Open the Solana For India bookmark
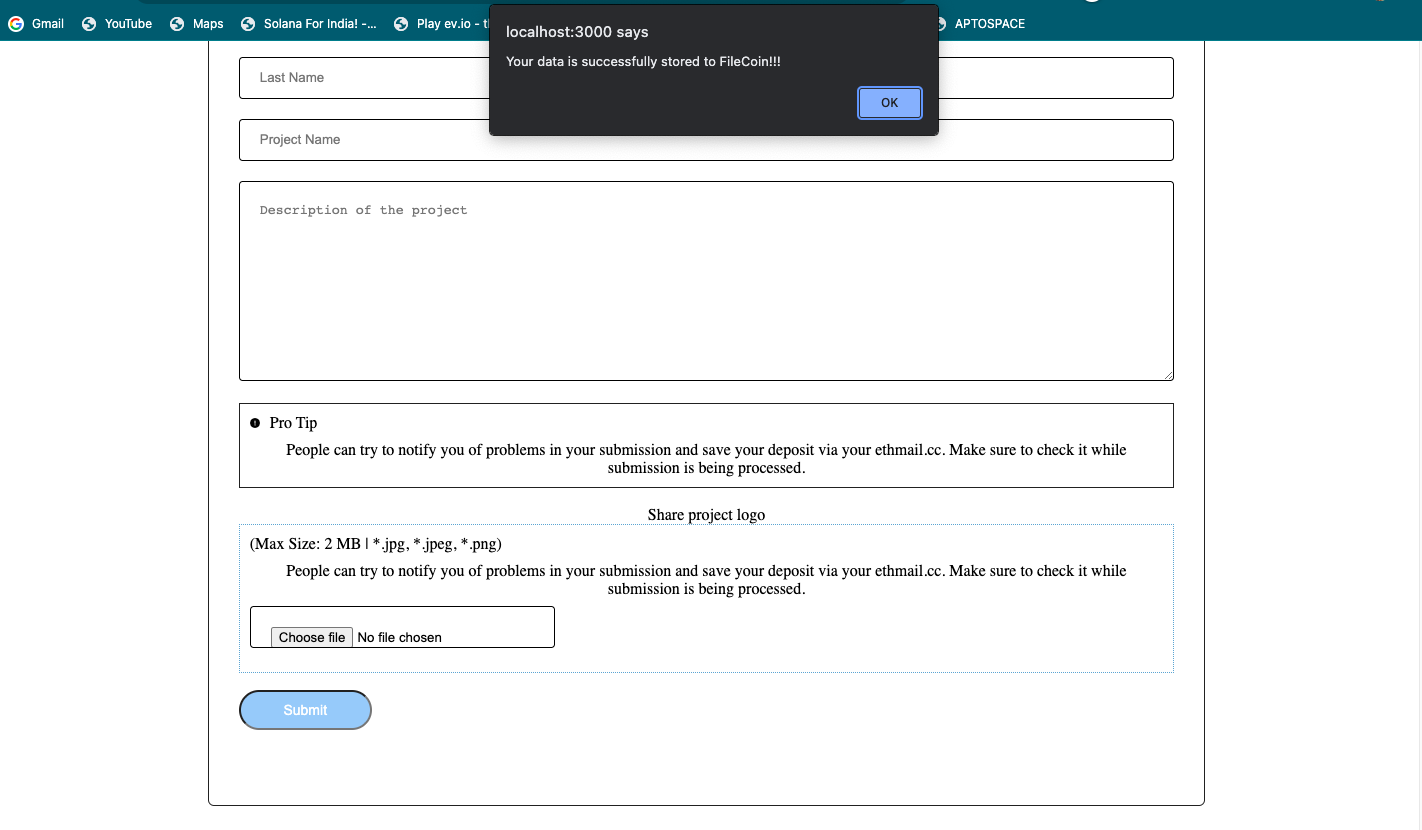Viewport: 1422px width, 830px height. [x=309, y=24]
